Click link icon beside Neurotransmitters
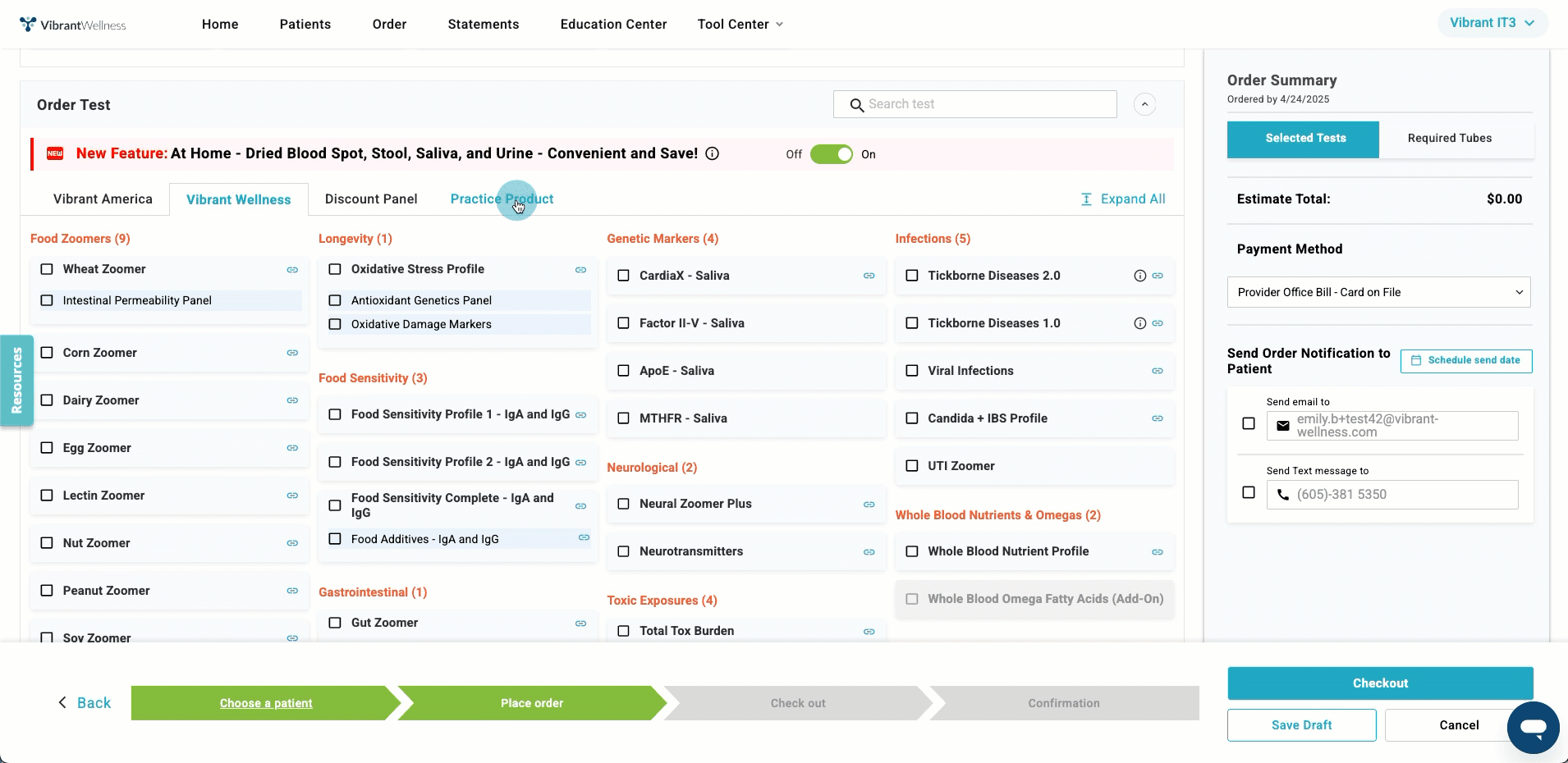 (x=869, y=552)
